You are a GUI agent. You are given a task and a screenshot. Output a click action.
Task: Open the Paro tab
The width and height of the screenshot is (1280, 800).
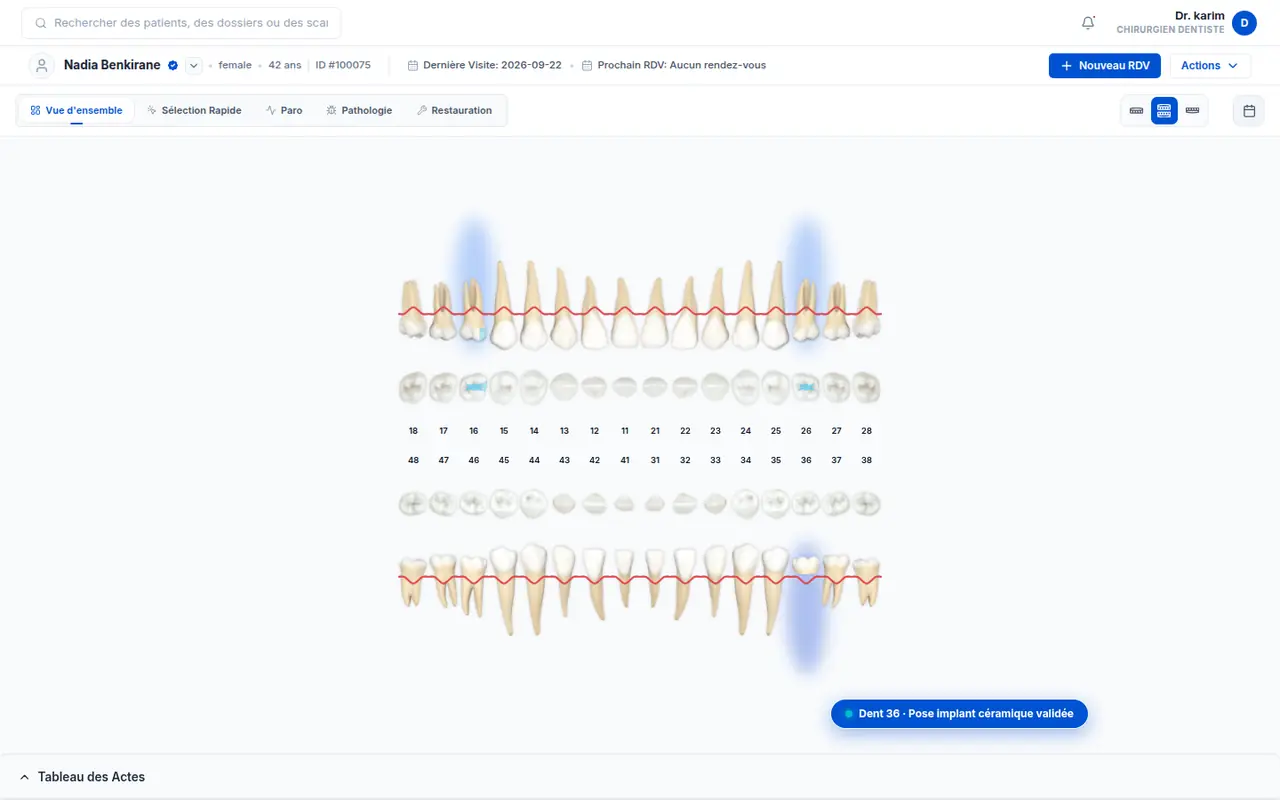tap(284, 111)
